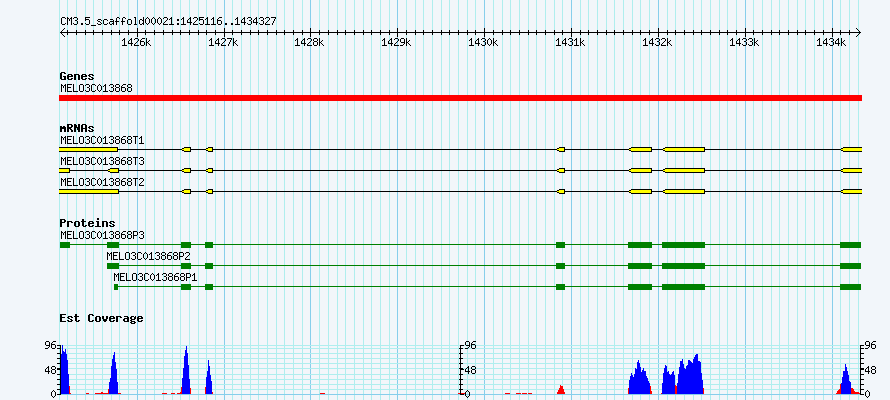Viewport: 890px width, 400px height.
Task: Click the 1433k ruler tick label
Action: click(744, 42)
